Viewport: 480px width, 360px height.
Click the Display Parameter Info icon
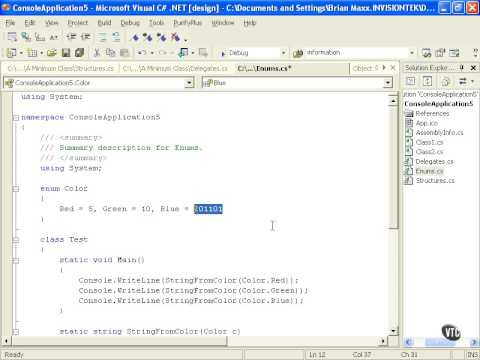point(26,37)
